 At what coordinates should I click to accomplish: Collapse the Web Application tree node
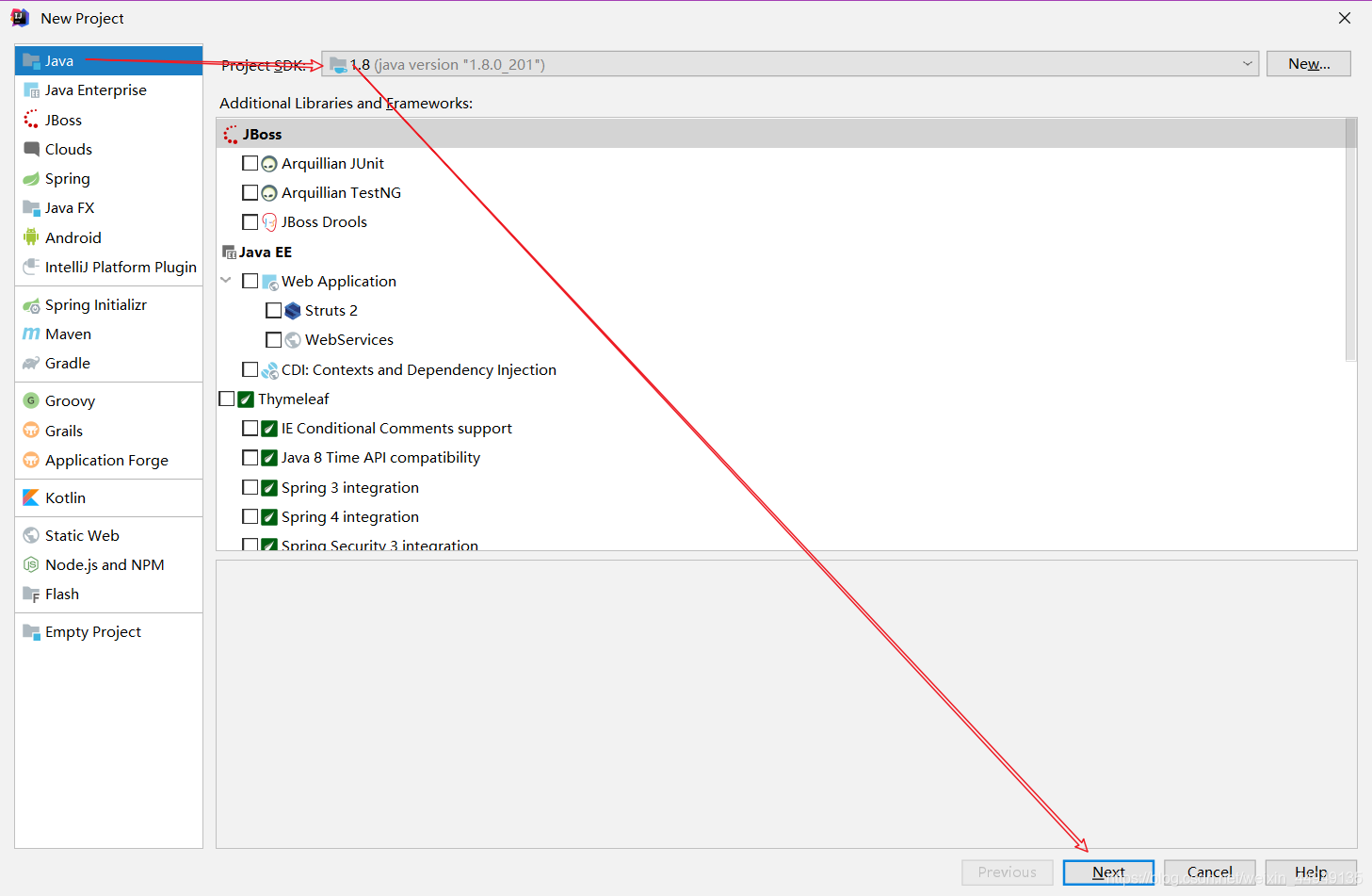(226, 280)
